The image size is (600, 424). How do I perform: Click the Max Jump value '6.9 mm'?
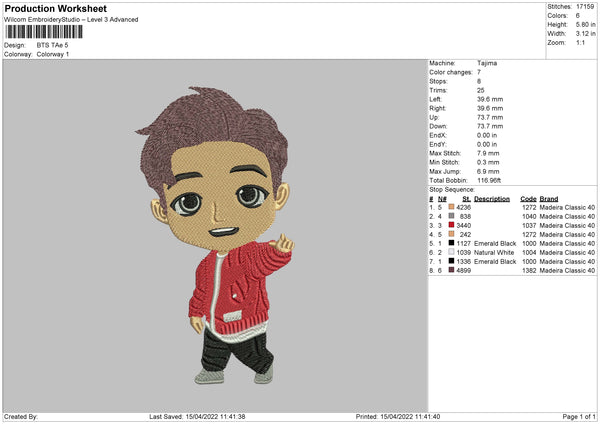pos(488,171)
